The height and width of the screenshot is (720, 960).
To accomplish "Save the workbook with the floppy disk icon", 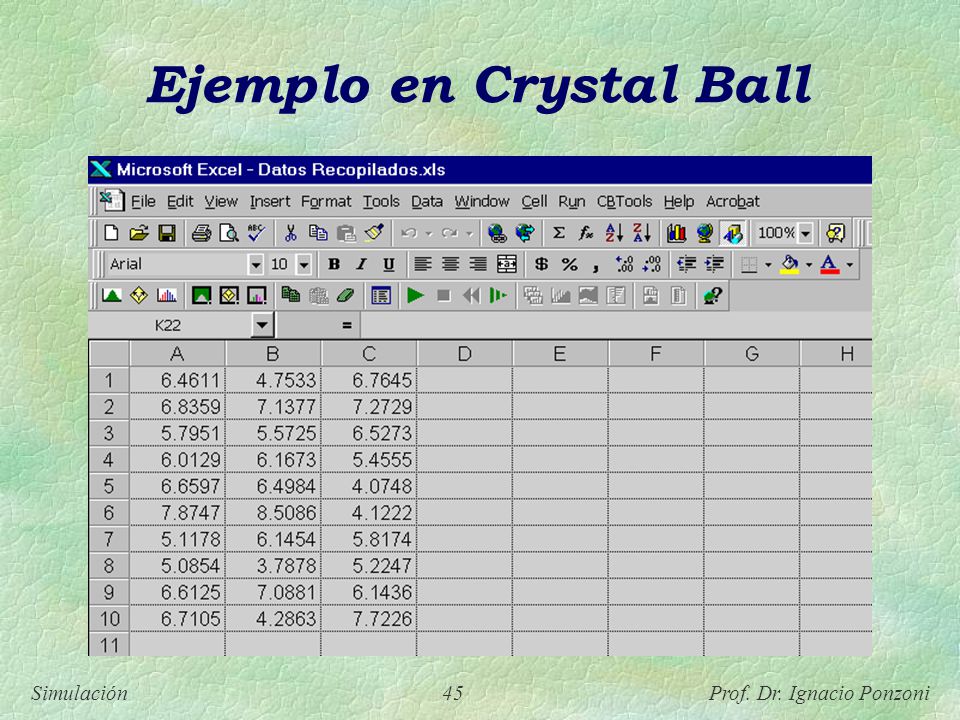I will 167,233.
